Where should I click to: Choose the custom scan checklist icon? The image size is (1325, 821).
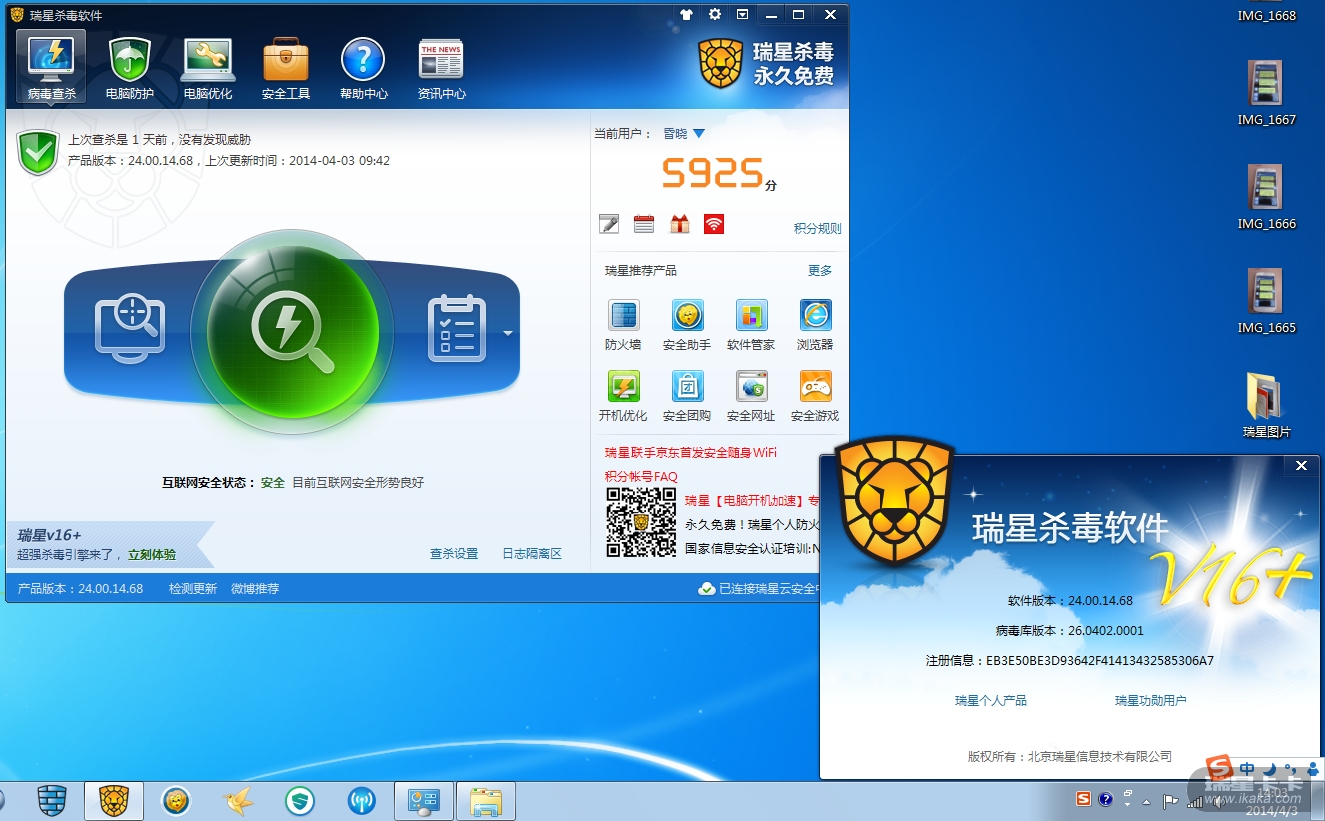[x=457, y=328]
